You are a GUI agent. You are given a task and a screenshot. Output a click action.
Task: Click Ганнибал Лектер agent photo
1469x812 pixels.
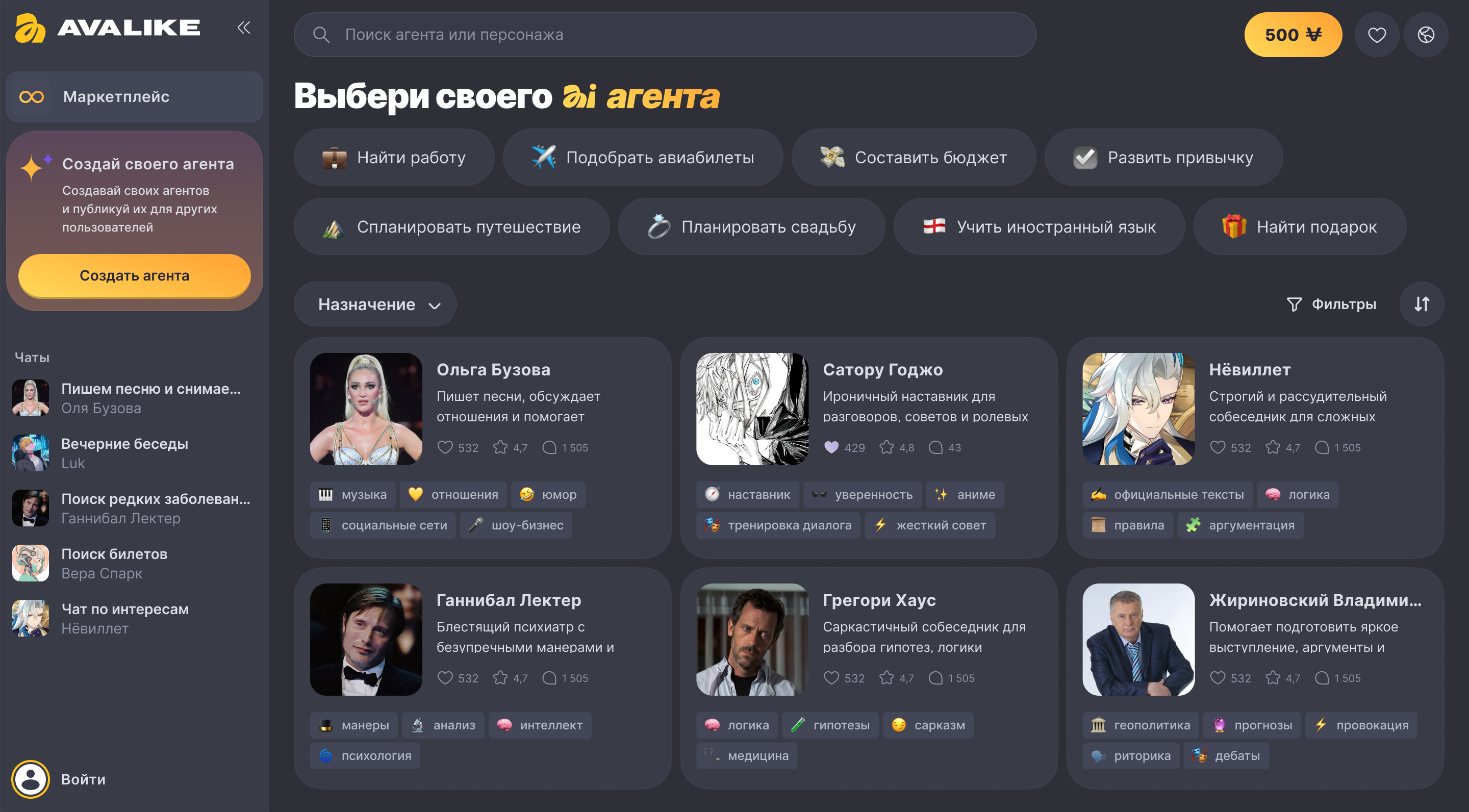point(366,639)
